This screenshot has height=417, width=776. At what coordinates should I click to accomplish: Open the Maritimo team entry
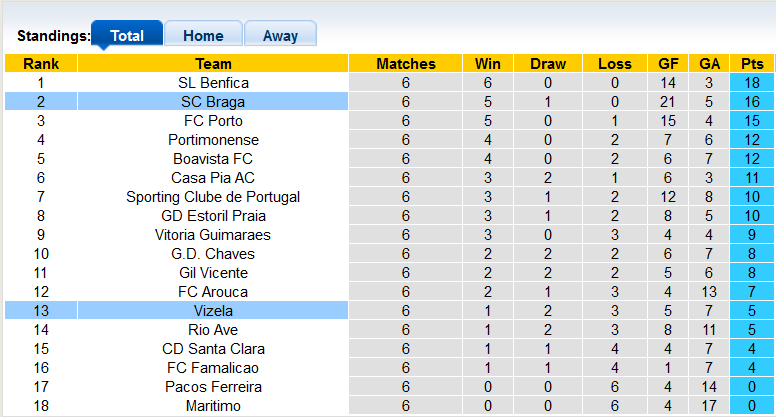coord(213,406)
